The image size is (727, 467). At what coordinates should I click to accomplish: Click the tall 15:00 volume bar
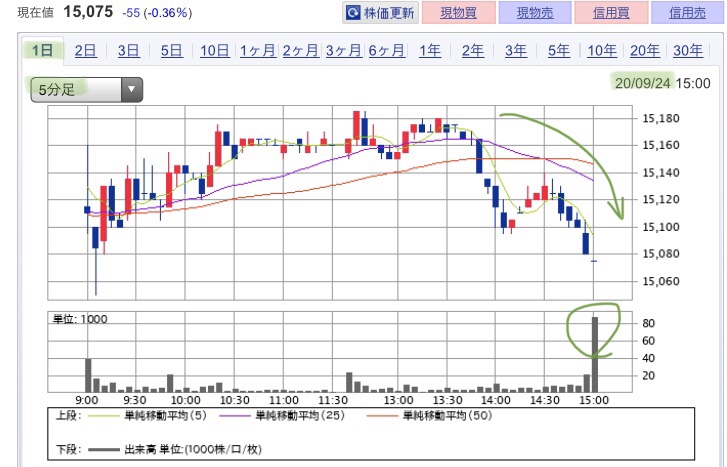pos(594,355)
